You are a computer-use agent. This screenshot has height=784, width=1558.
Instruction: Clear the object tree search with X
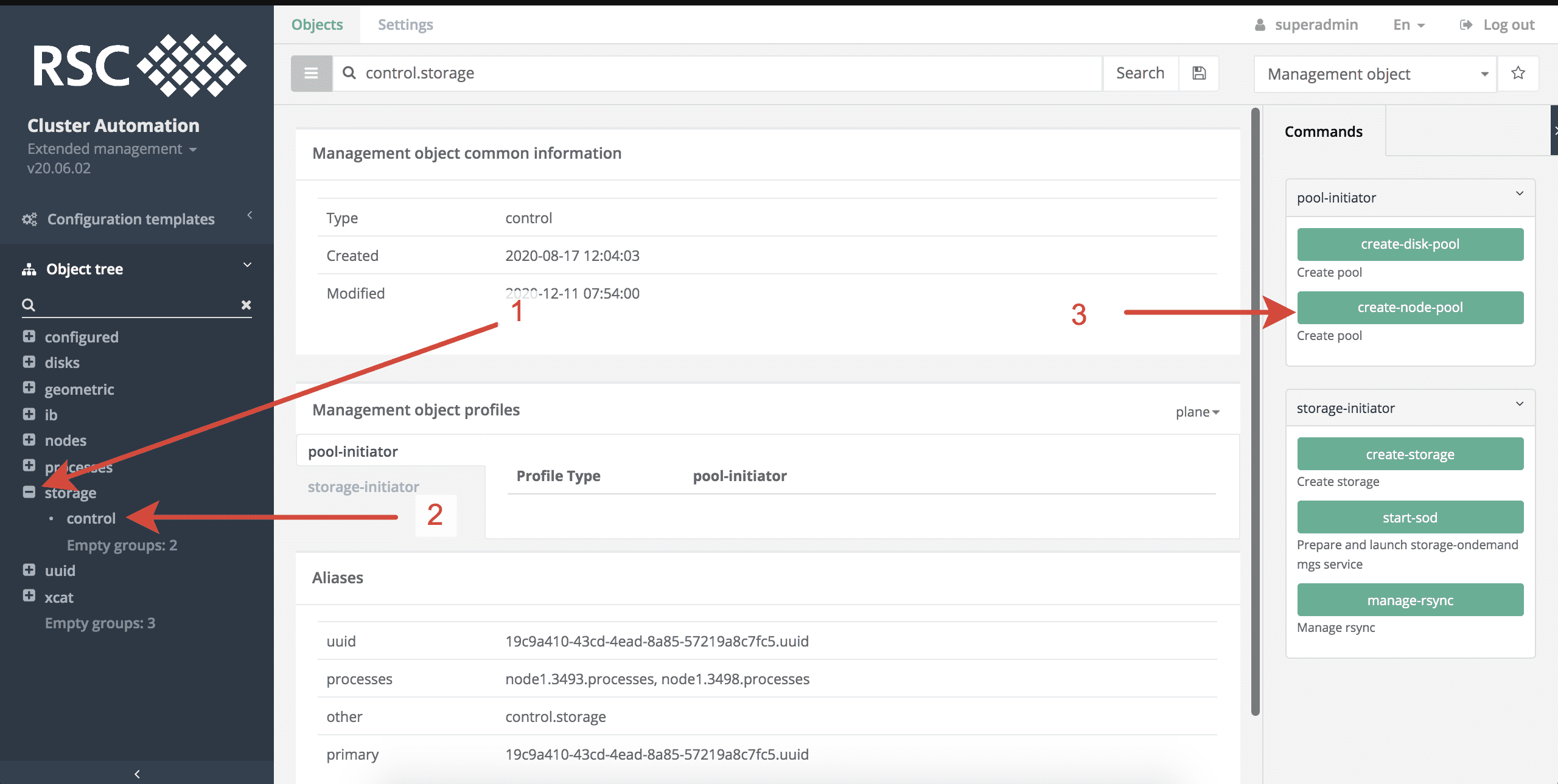pyautogui.click(x=246, y=305)
